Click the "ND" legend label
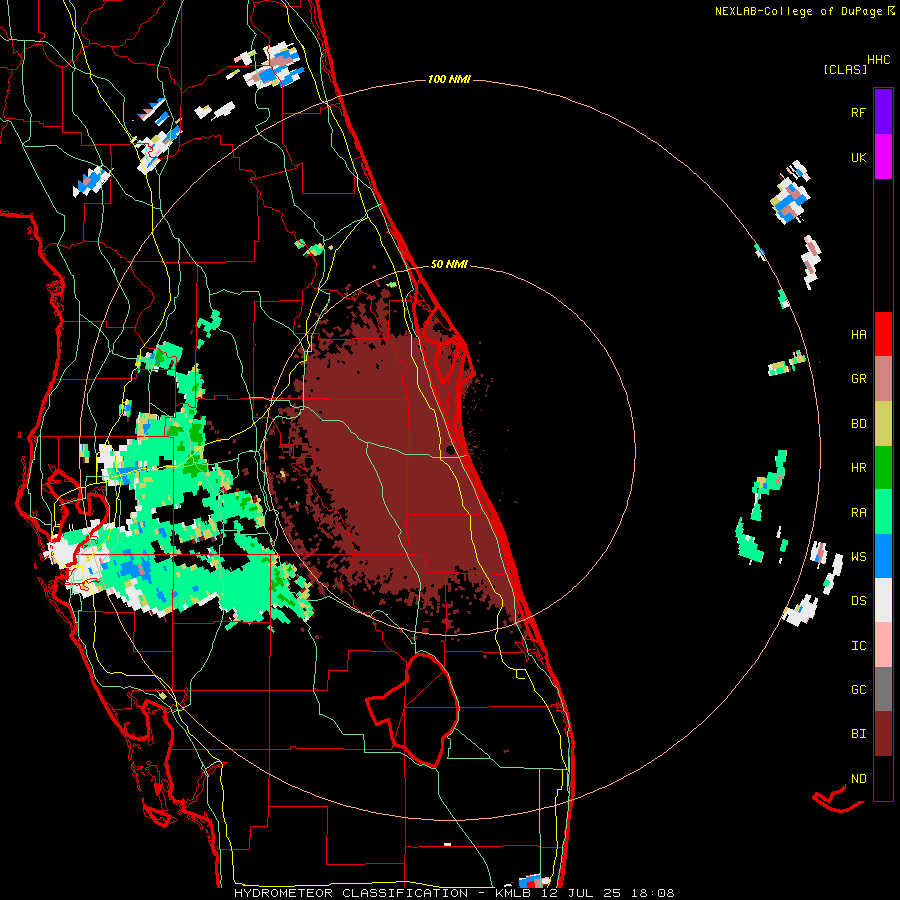This screenshot has height=900, width=900. click(858, 779)
